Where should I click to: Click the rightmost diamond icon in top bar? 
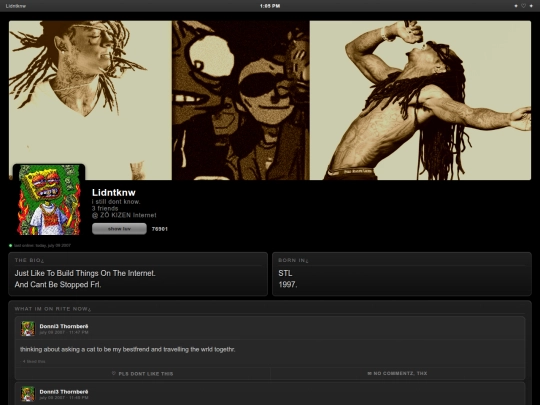point(531,6)
